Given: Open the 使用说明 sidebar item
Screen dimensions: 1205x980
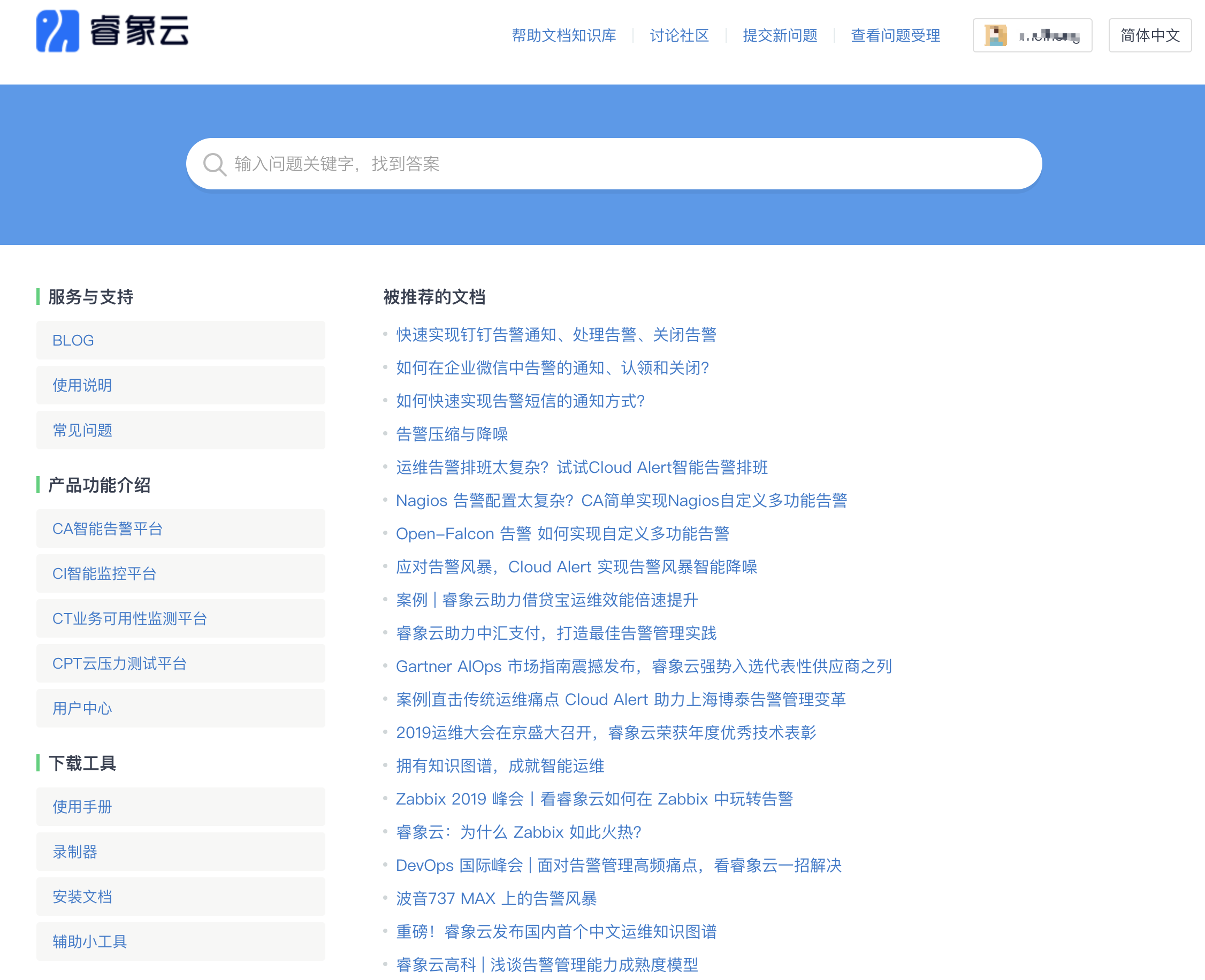Looking at the screenshot, I should pos(181,386).
